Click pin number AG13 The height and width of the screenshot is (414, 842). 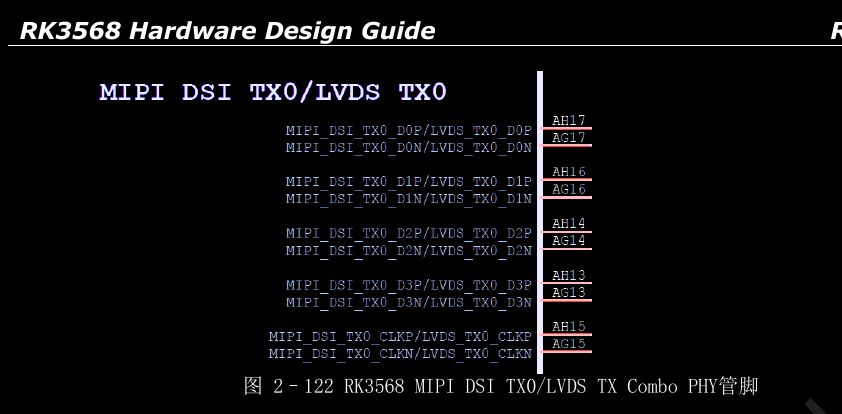pyautogui.click(x=569, y=293)
